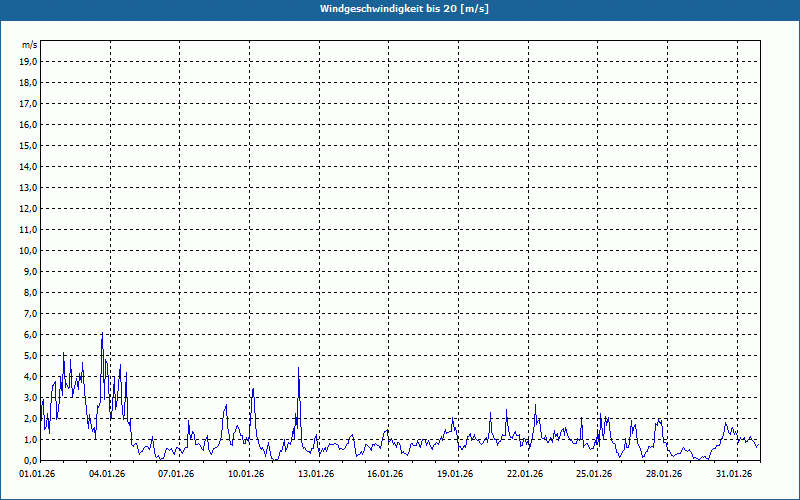
Task: Click the tall wind spike just before 13.01.26
Action: coord(299,369)
